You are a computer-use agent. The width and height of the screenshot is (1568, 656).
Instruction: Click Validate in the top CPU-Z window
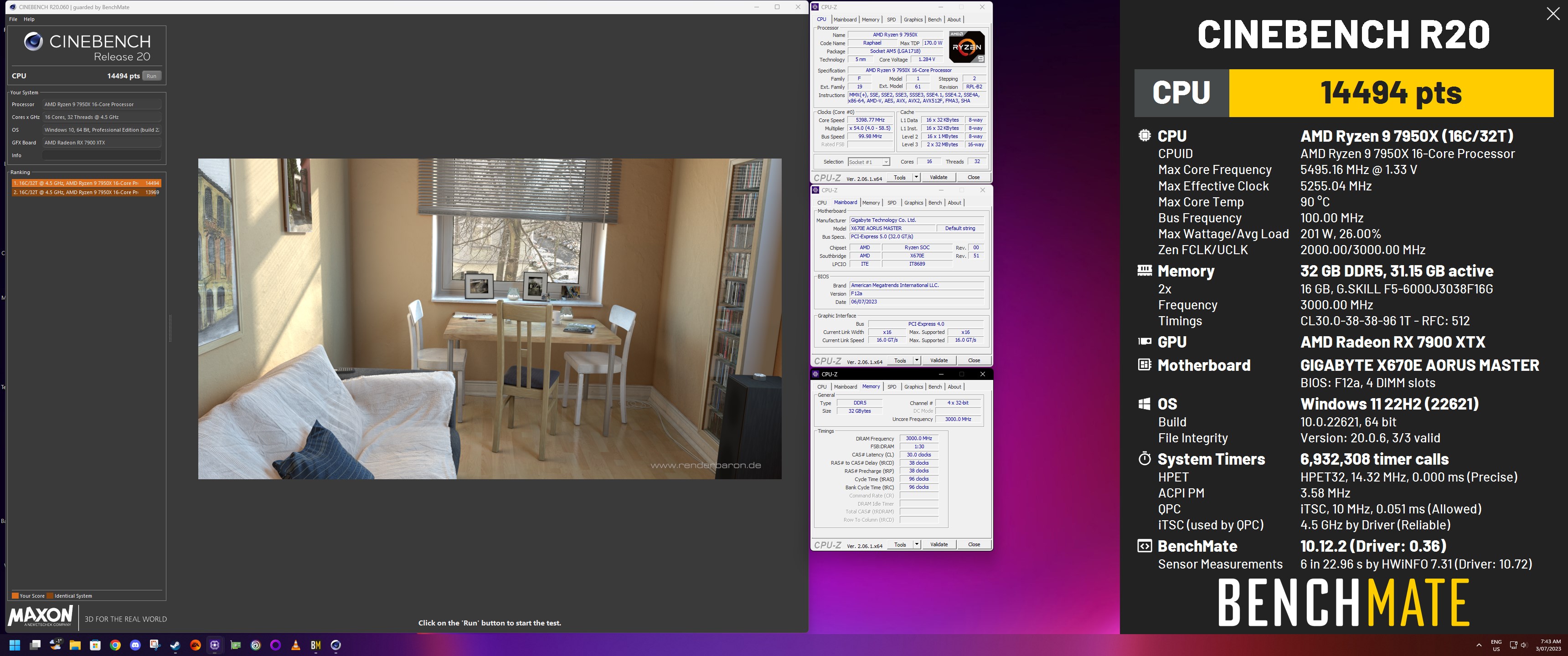point(939,177)
